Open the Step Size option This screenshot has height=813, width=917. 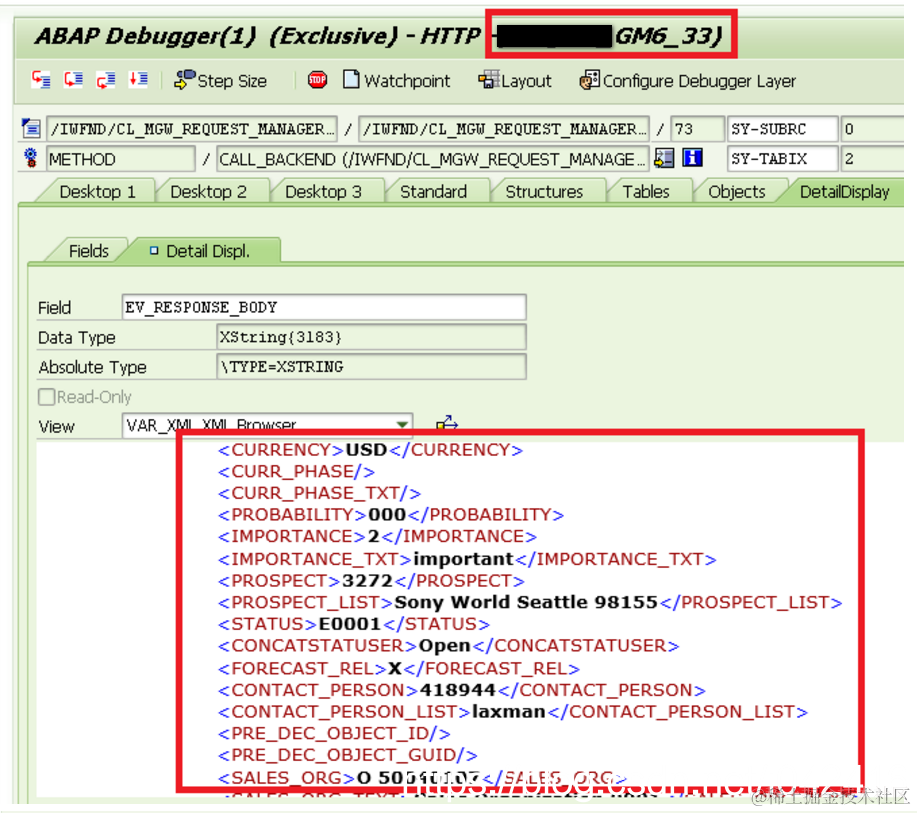point(220,80)
